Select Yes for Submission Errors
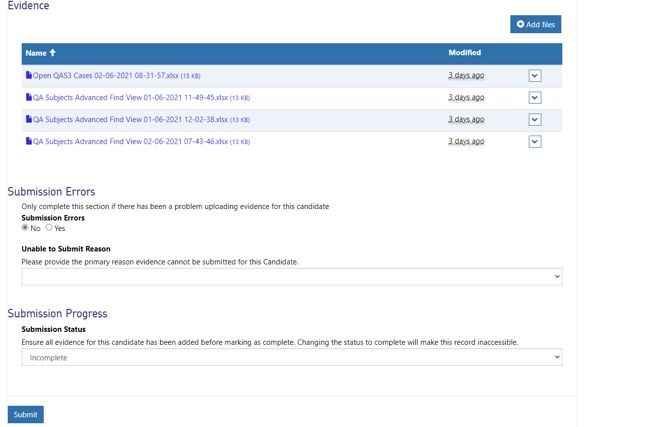This screenshot has width=672, height=427. 49,228
